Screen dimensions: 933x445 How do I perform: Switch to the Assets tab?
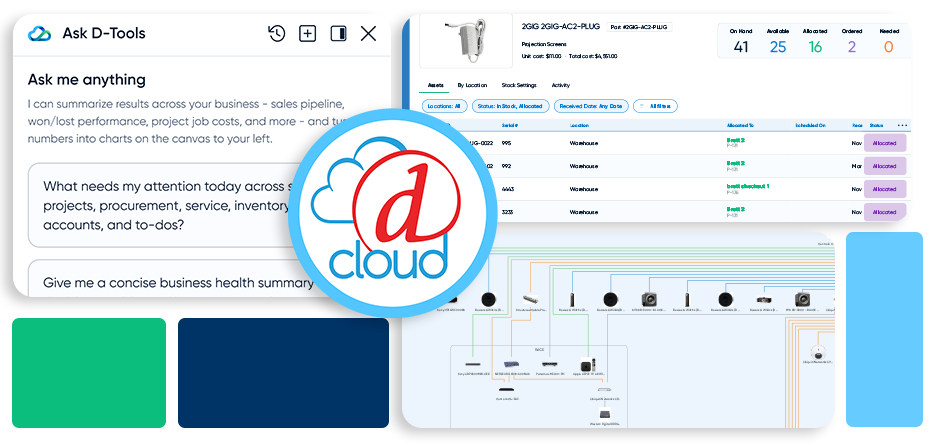click(x=435, y=85)
